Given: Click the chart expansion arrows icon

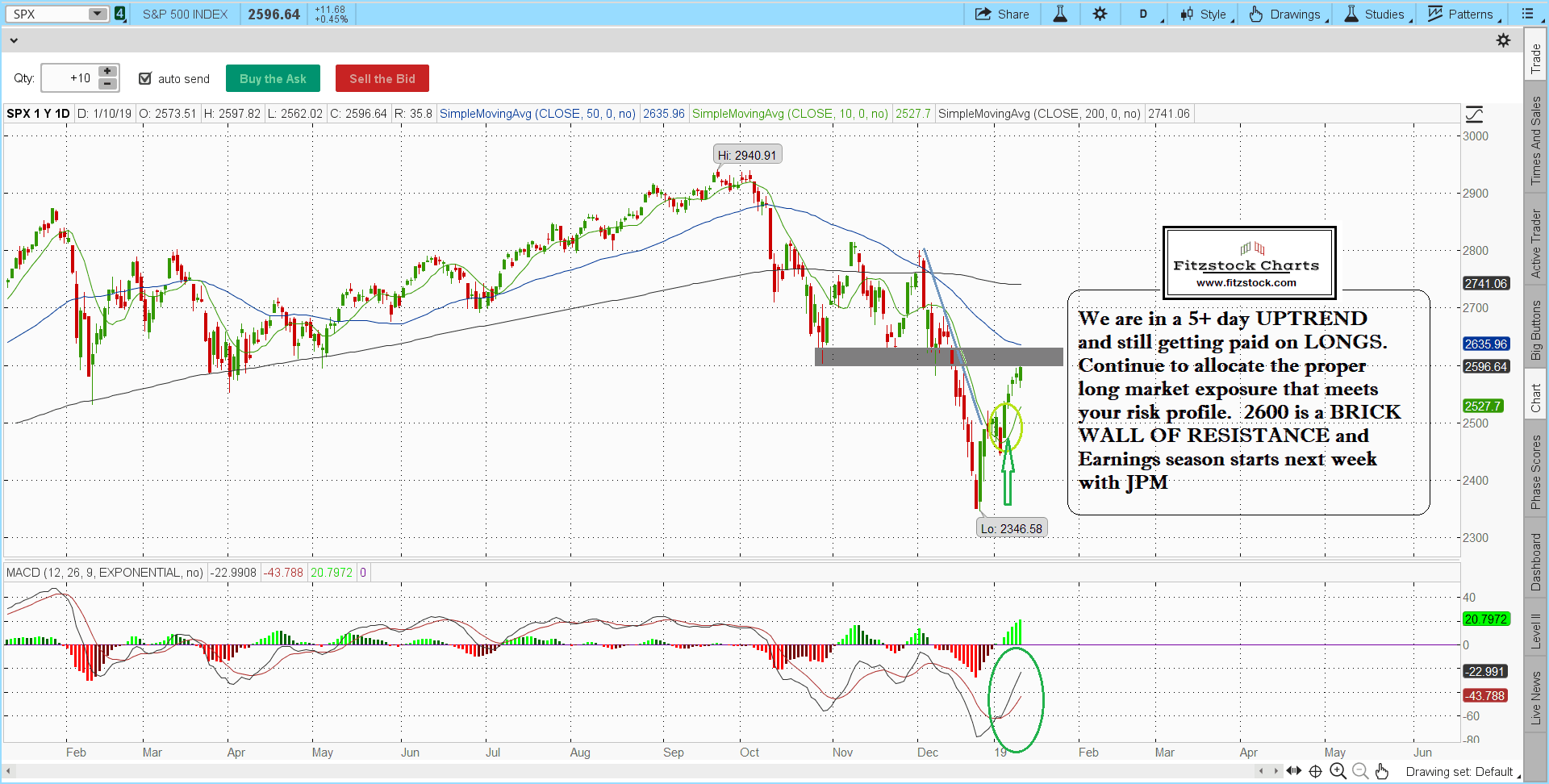Looking at the screenshot, I should (x=1294, y=771).
